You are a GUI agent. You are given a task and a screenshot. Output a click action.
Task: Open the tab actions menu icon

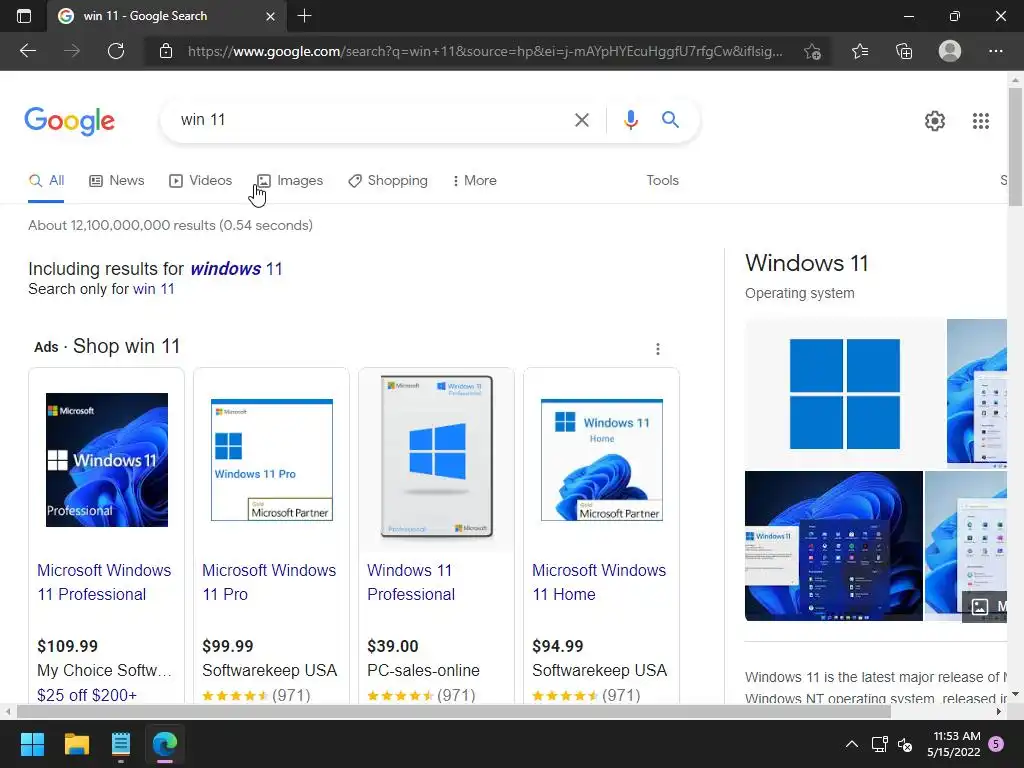[24, 16]
